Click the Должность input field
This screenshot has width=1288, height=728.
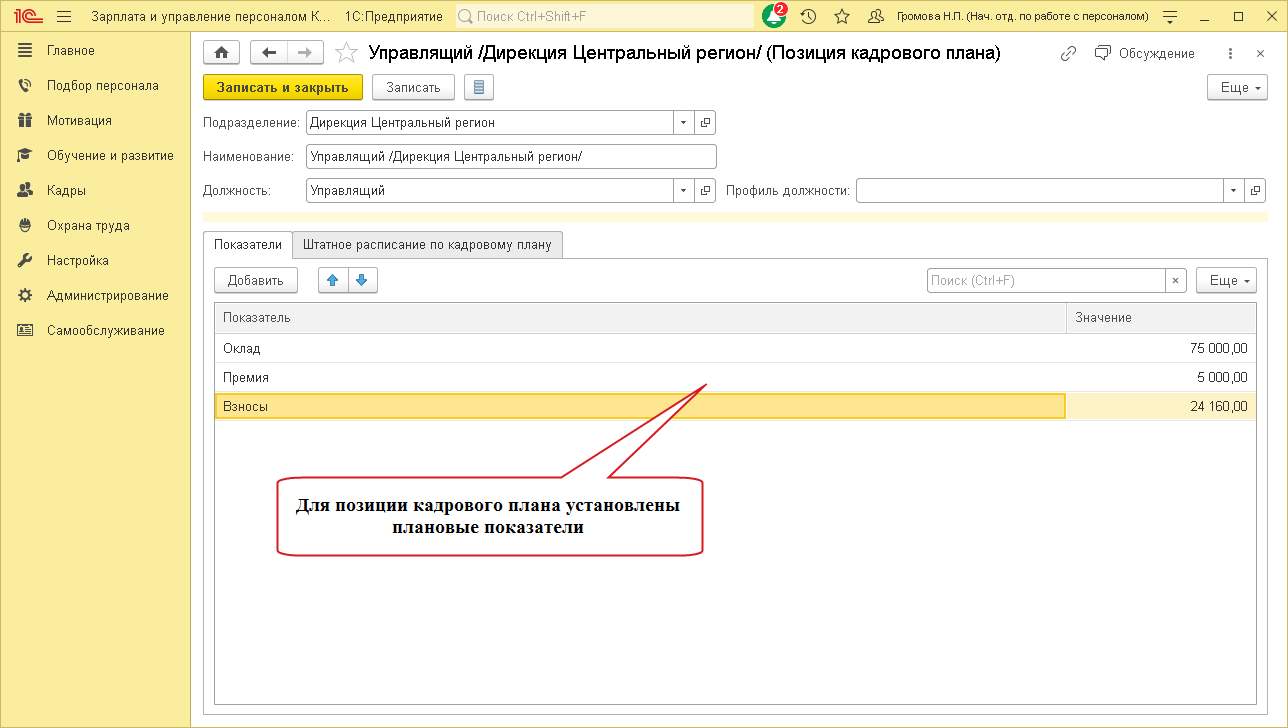[490, 191]
